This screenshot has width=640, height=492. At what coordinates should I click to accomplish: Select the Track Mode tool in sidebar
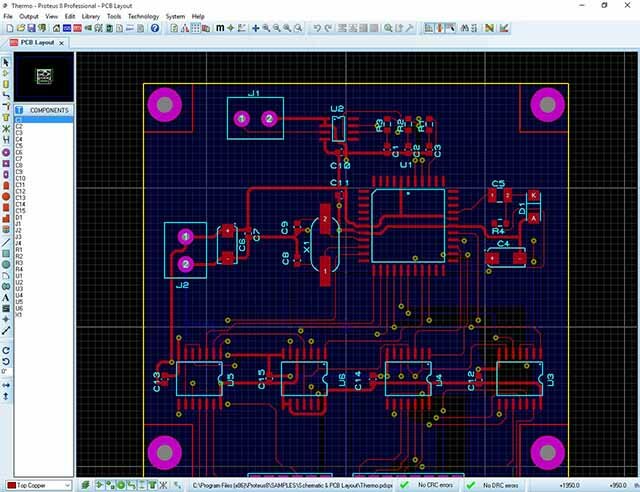tap(6, 95)
